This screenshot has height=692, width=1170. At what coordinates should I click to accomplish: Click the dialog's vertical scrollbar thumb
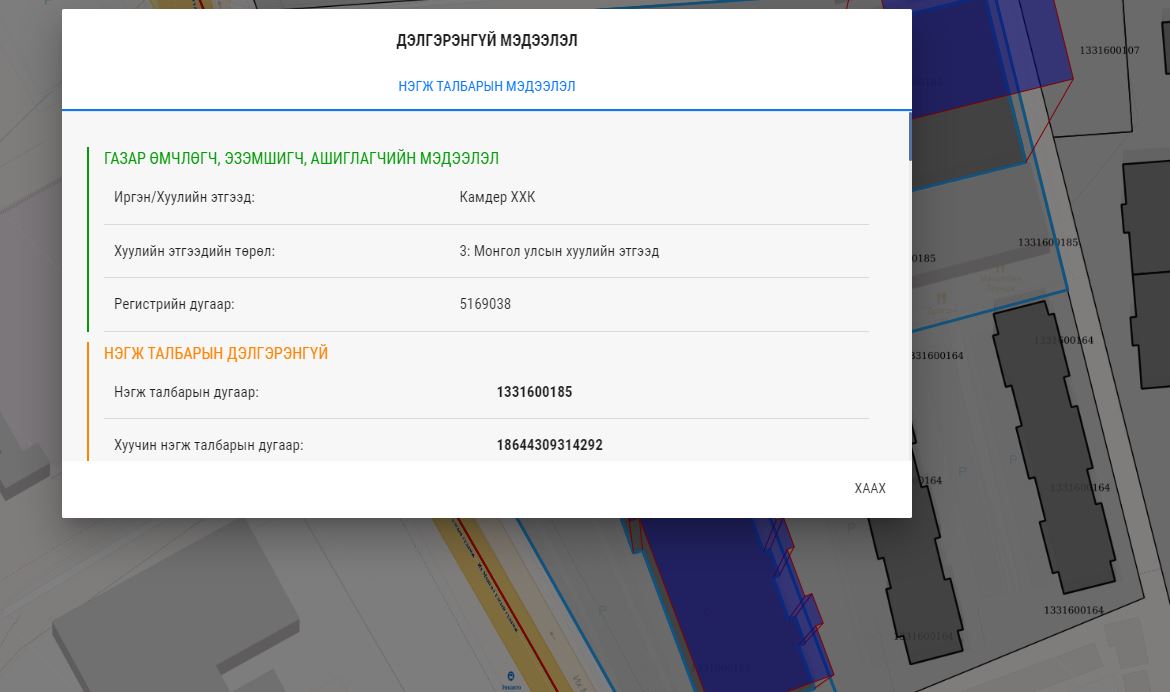pos(909,137)
